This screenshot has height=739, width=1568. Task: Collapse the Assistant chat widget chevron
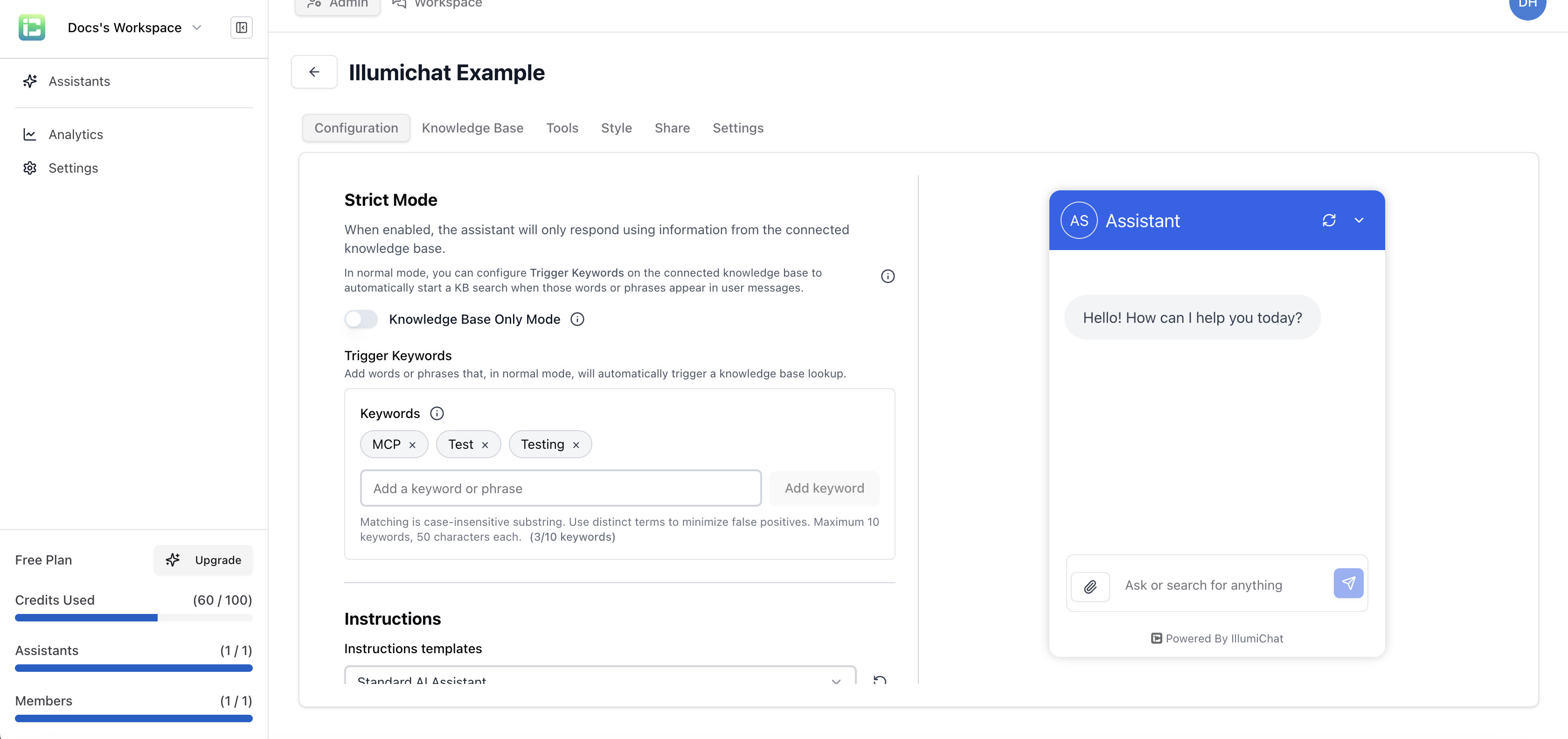(x=1359, y=220)
